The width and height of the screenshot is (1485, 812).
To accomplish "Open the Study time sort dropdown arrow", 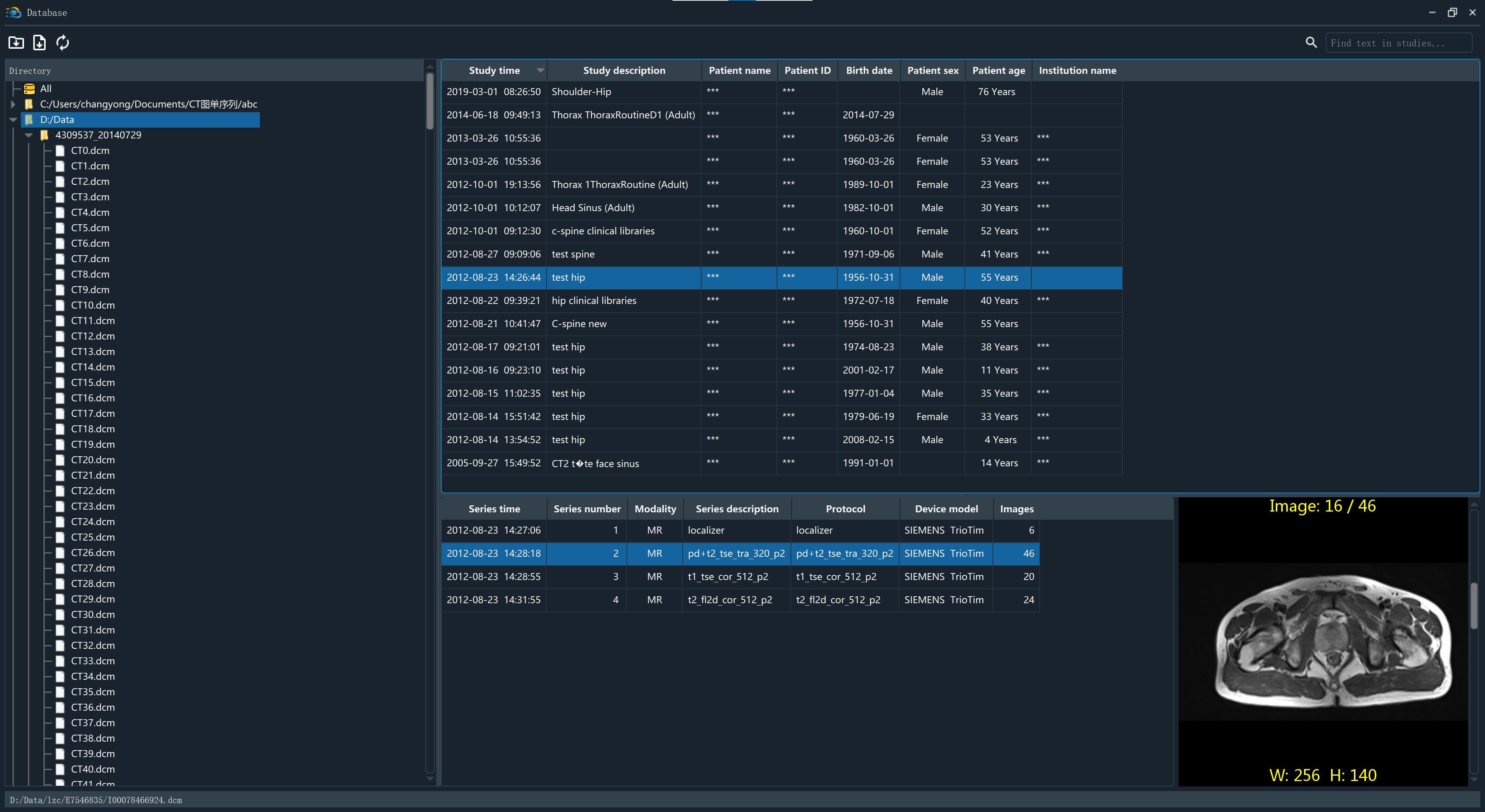I will 539,70.
